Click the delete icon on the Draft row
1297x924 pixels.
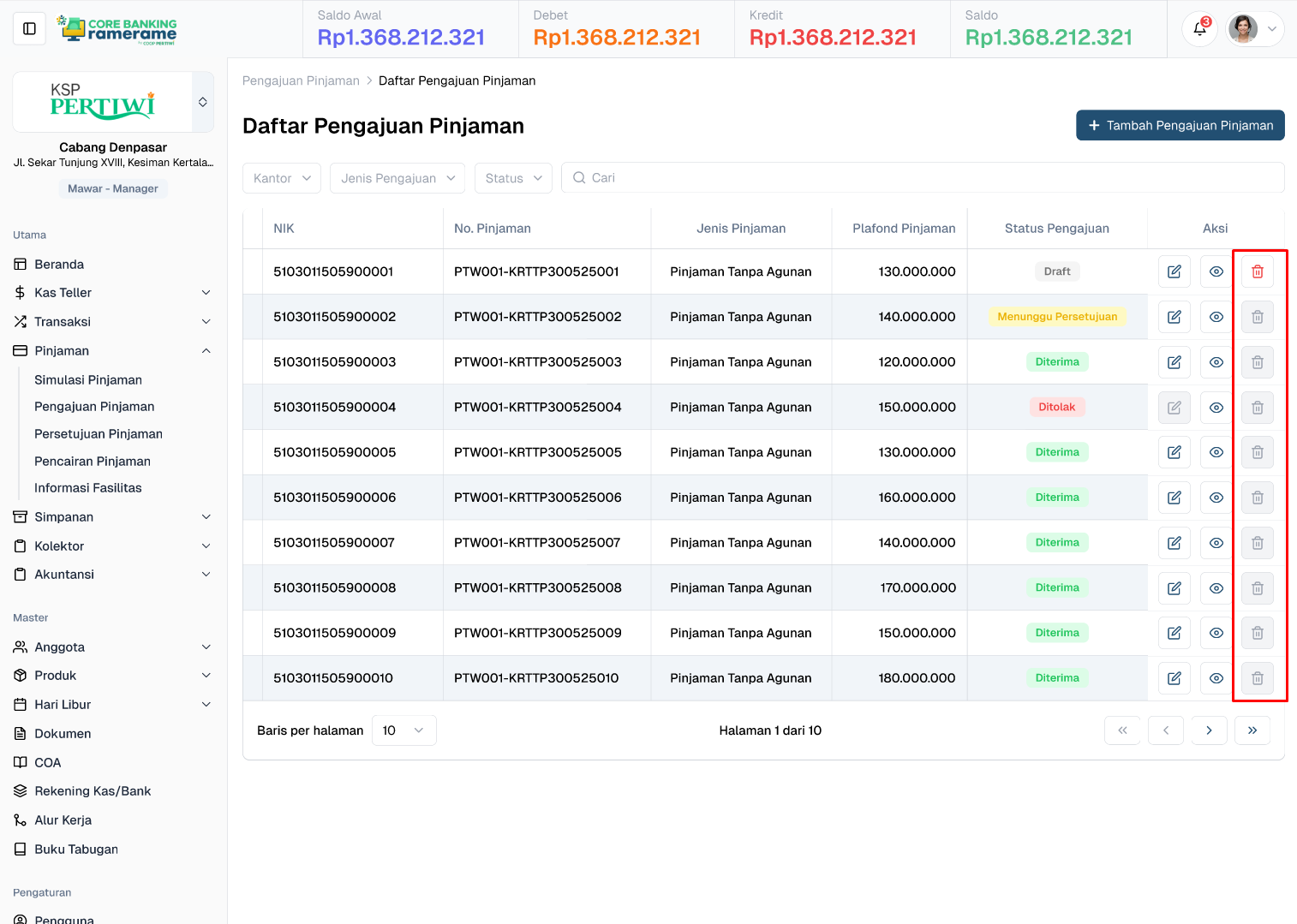pyautogui.click(x=1258, y=271)
